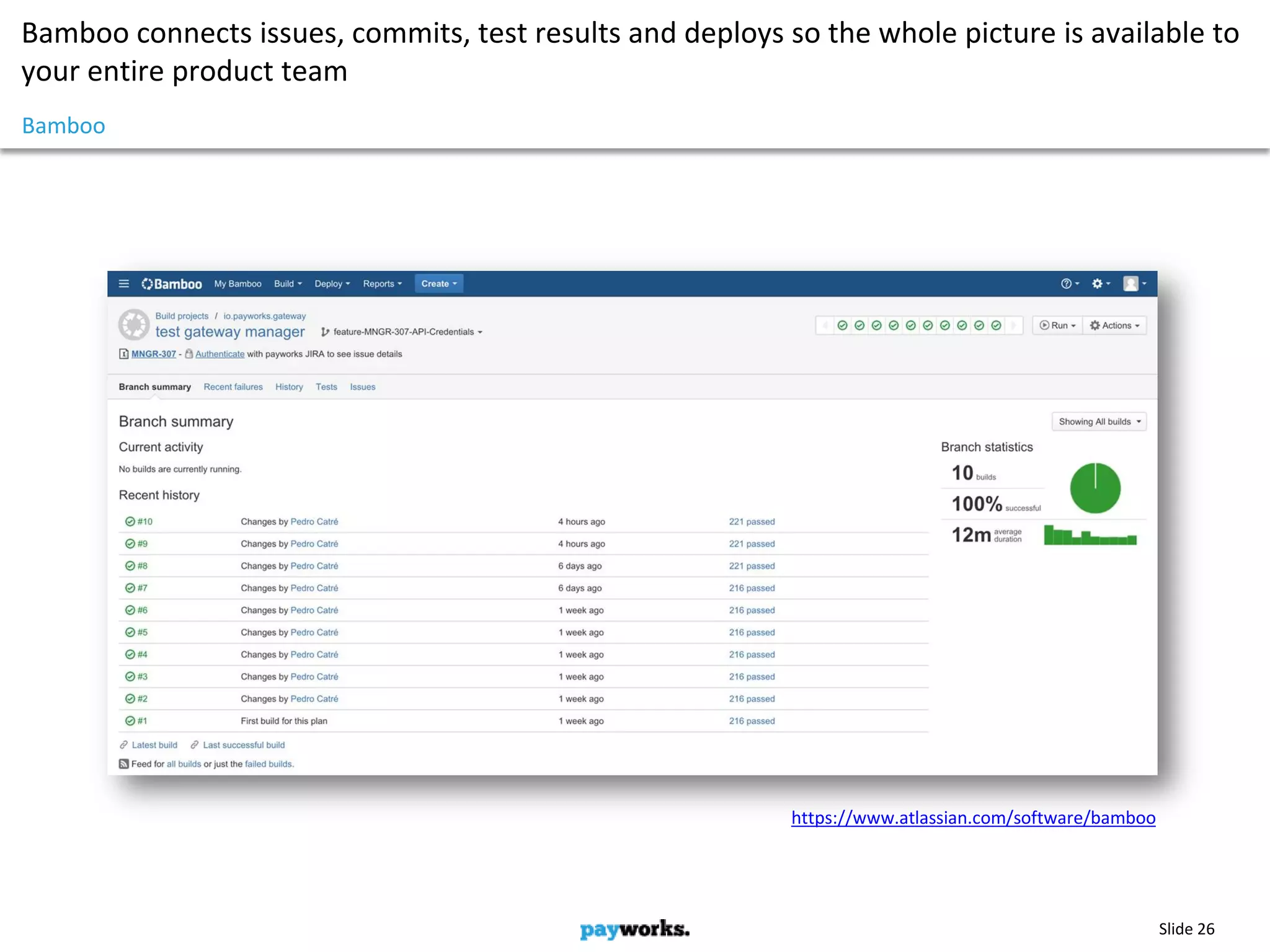
Task: Open the administration gear menu in header
Action: pyautogui.click(x=1101, y=284)
